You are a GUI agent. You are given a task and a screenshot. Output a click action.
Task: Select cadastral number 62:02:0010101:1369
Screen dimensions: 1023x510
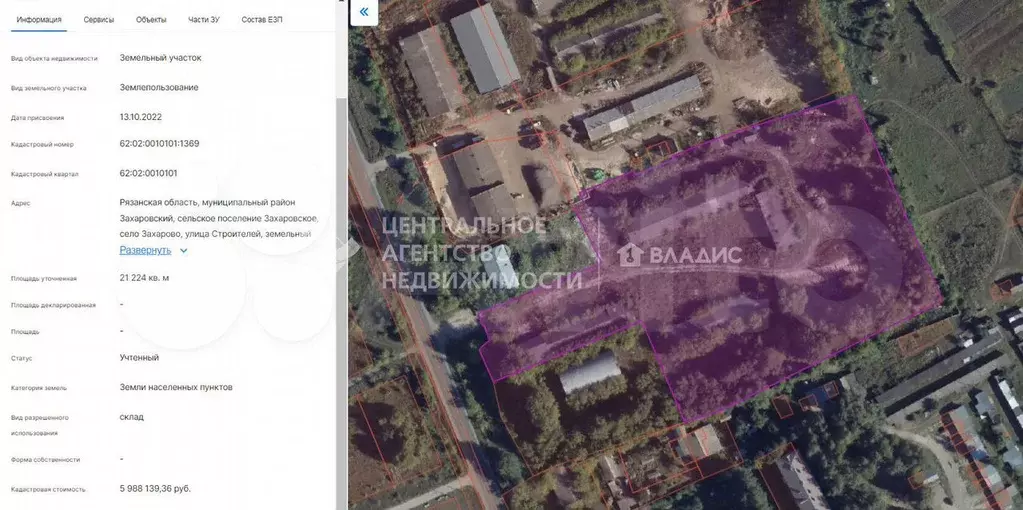click(x=160, y=143)
